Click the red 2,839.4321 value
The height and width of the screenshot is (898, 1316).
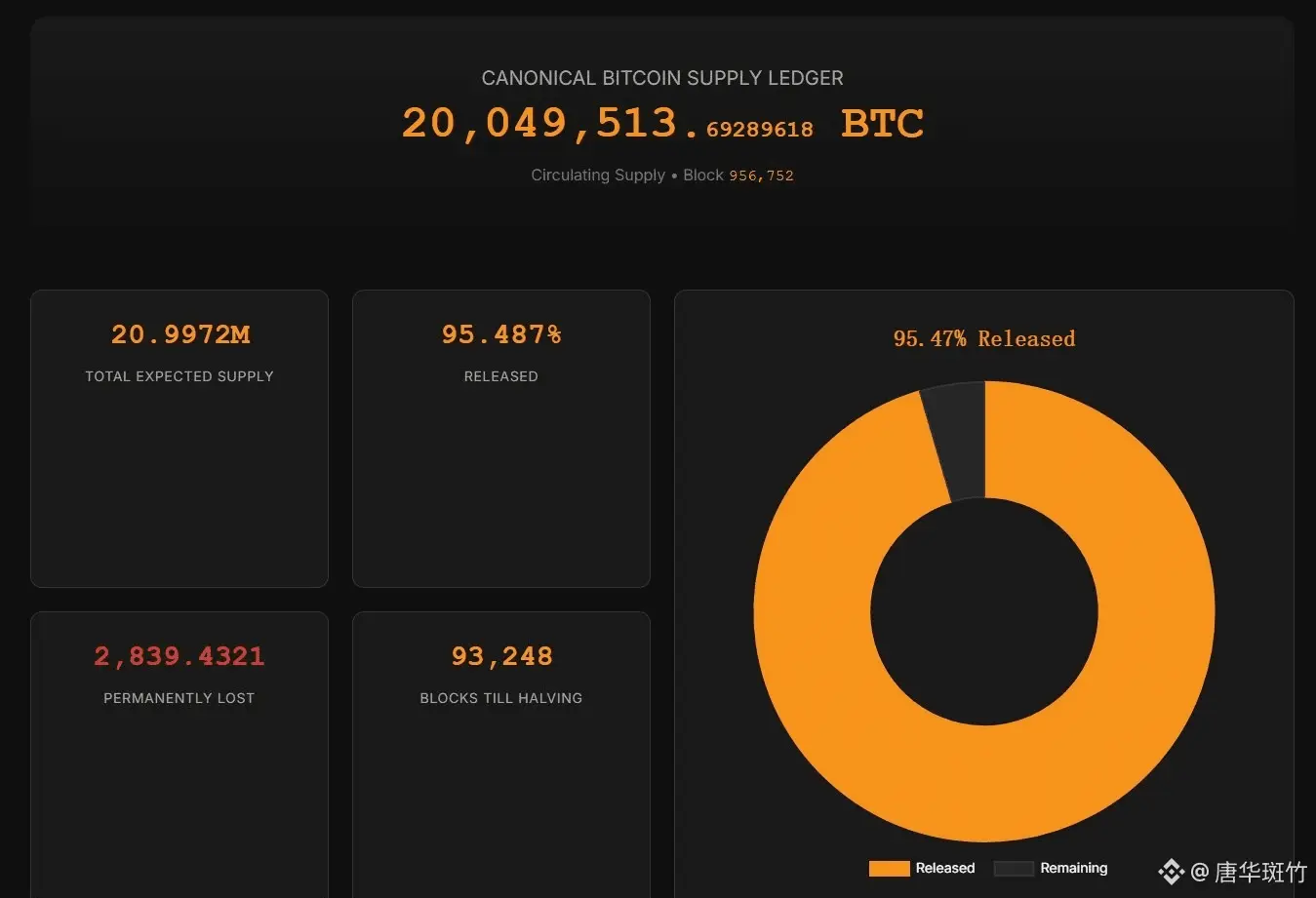click(x=179, y=656)
